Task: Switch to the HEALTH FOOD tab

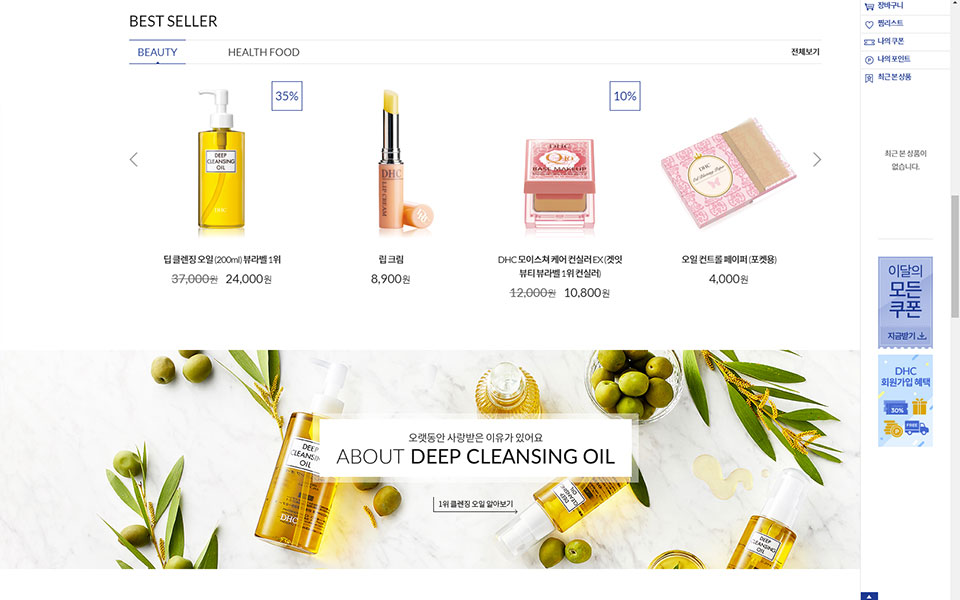Action: pos(264,52)
